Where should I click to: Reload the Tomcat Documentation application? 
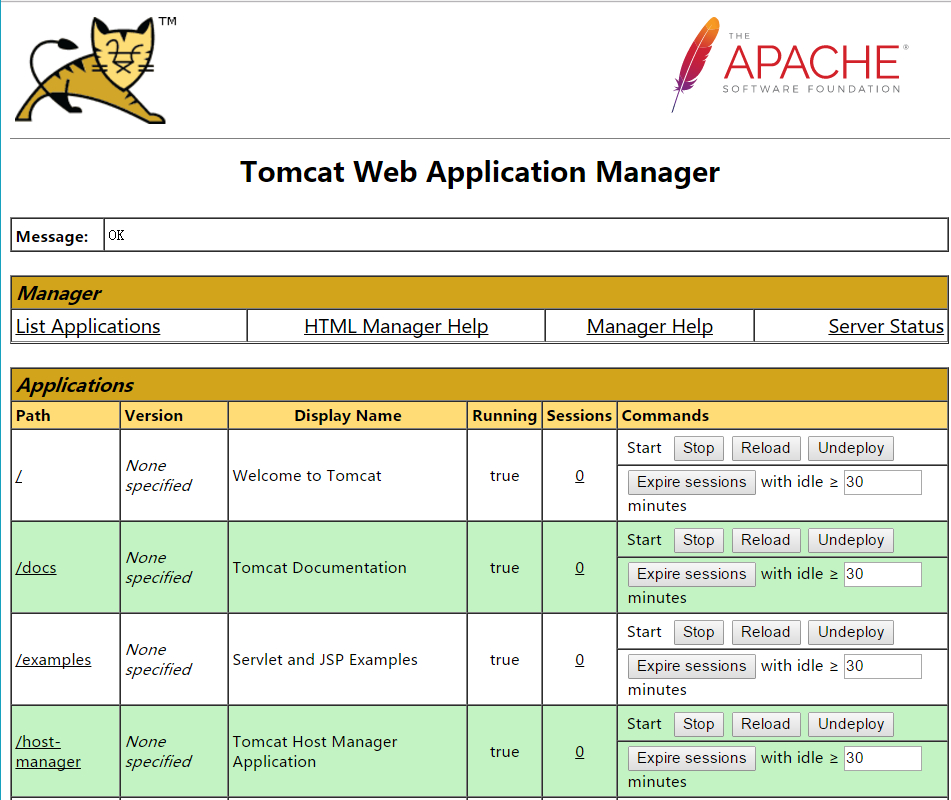[765, 540]
